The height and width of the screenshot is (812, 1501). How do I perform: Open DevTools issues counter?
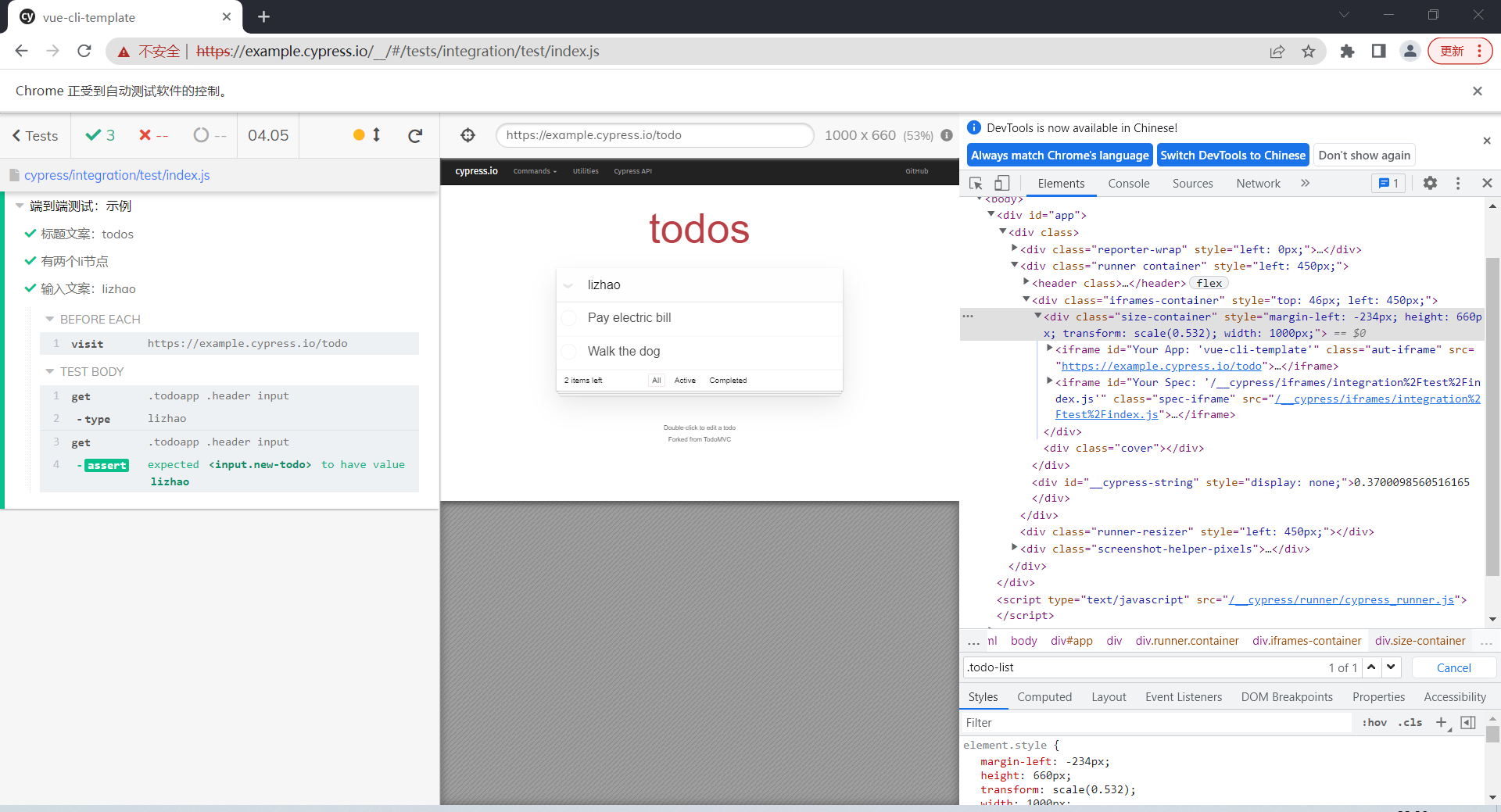click(1388, 183)
